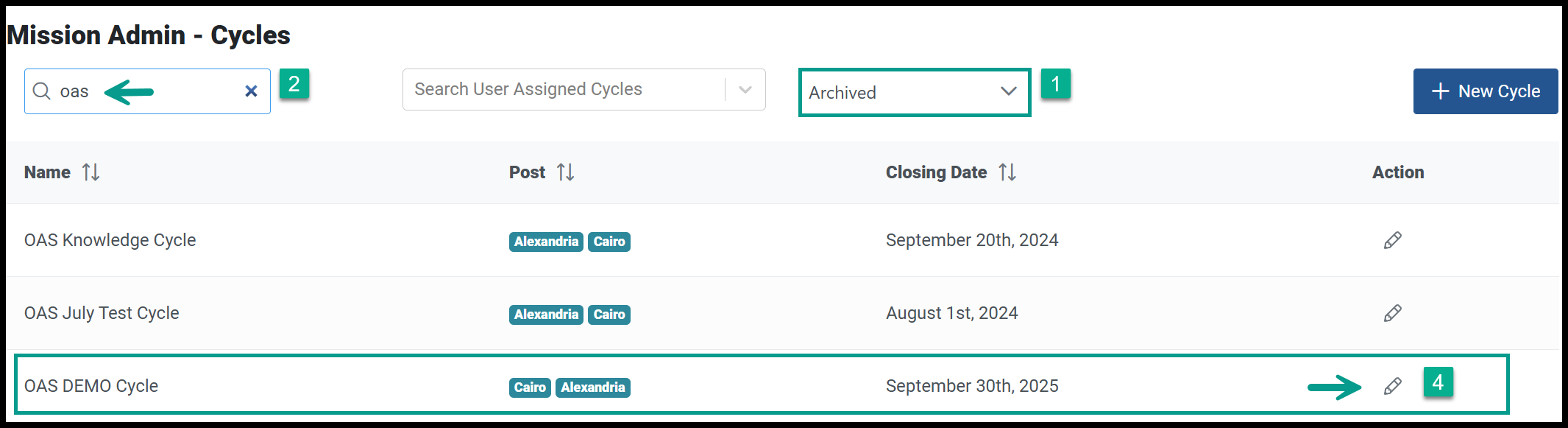Click the Closing Date column header
The width and height of the screenshot is (1568, 428).
[x=936, y=172]
